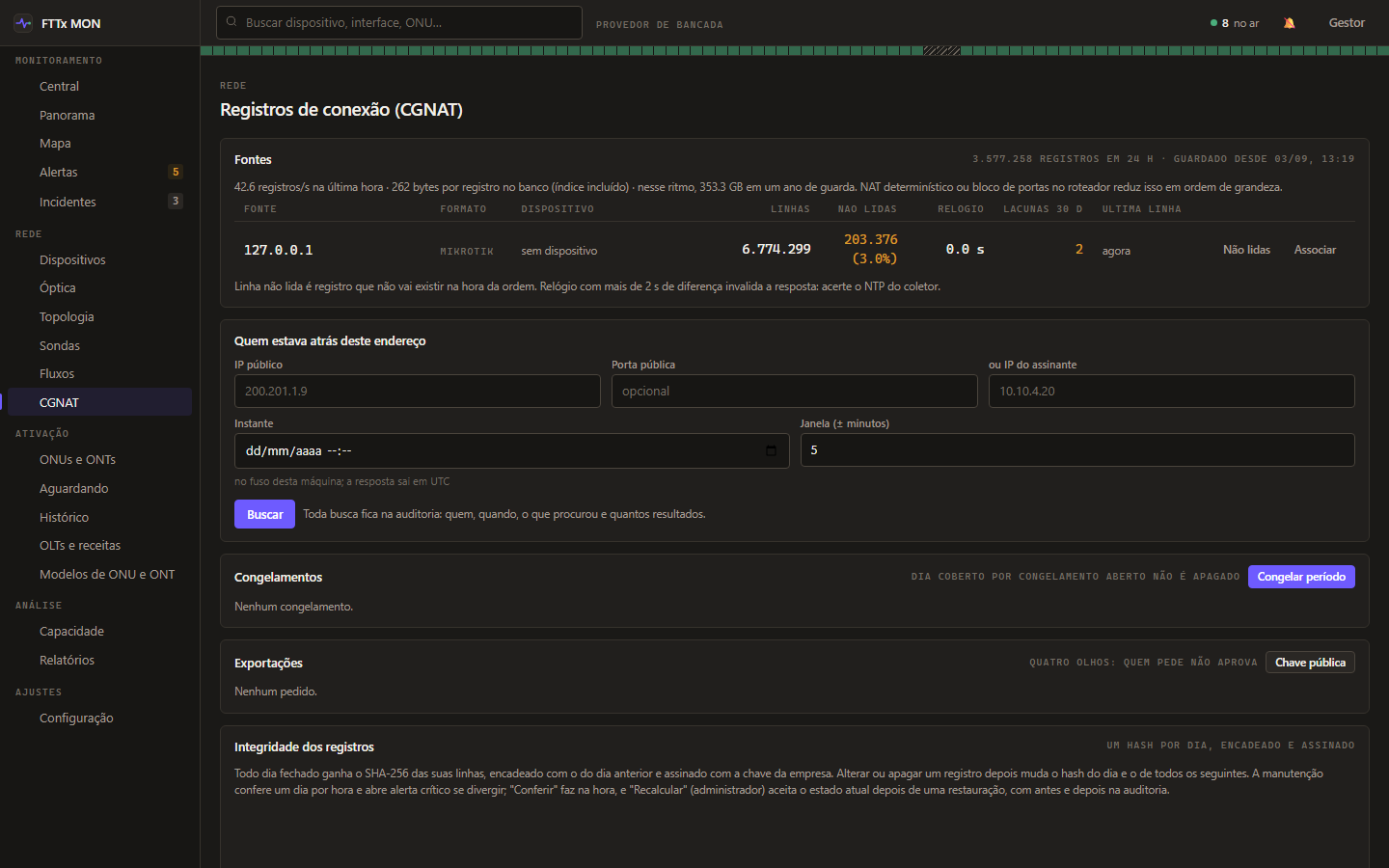Viewport: 1389px width, 868px height.
Task: Open the notifications bell icon
Action: (1289, 23)
